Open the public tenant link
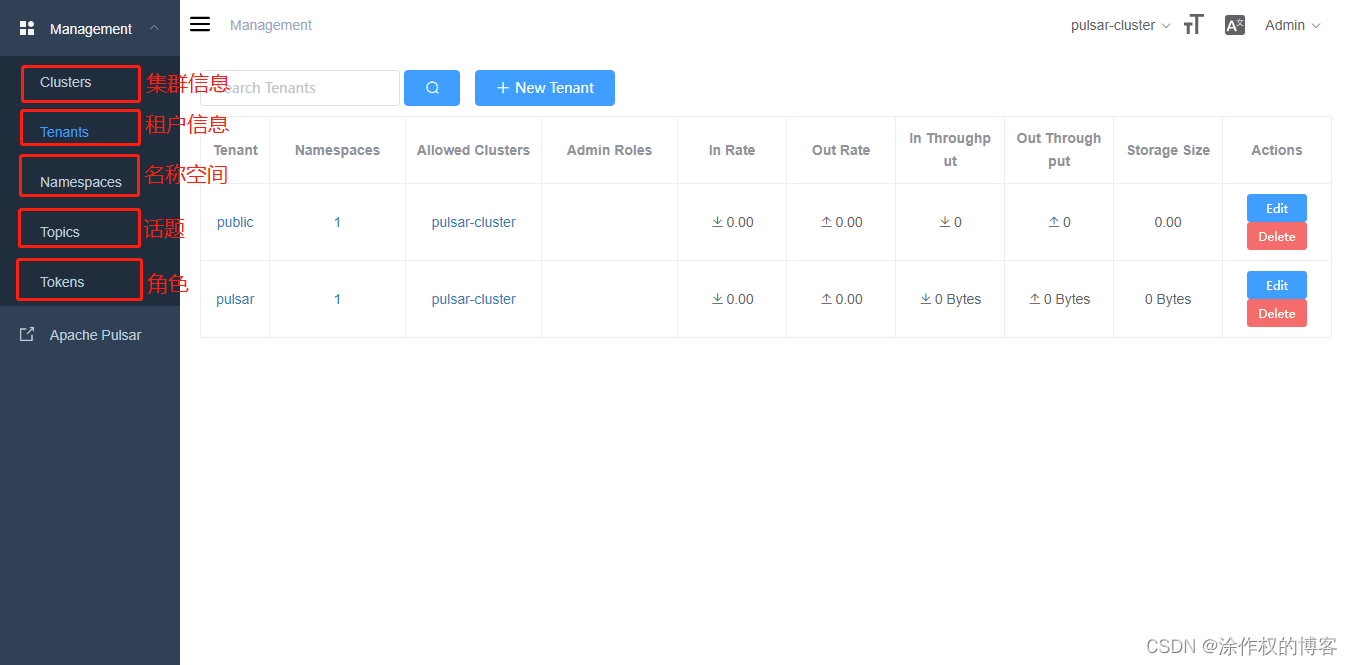Screen dimensions: 1352x665 [x=235, y=222]
